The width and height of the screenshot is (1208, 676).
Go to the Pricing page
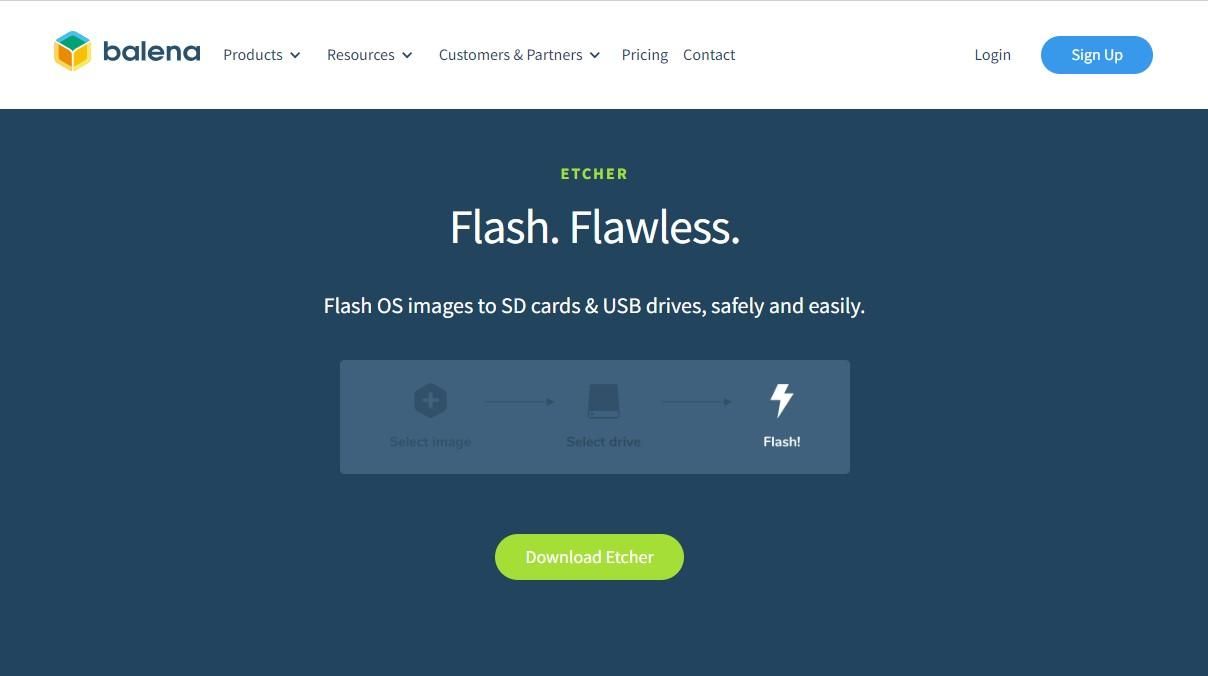645,55
